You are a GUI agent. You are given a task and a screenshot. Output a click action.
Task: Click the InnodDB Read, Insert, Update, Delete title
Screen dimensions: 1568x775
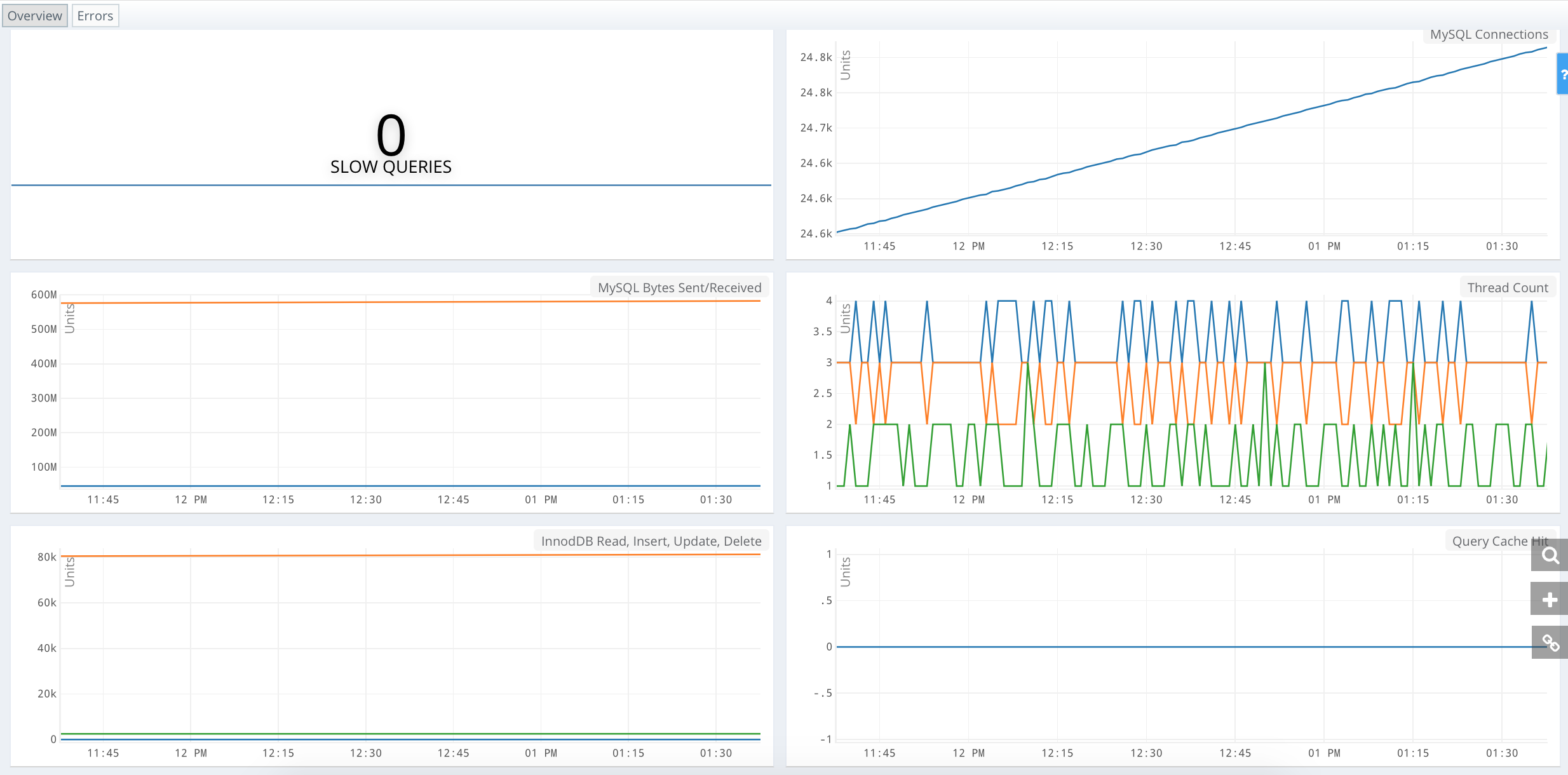pyautogui.click(x=651, y=541)
